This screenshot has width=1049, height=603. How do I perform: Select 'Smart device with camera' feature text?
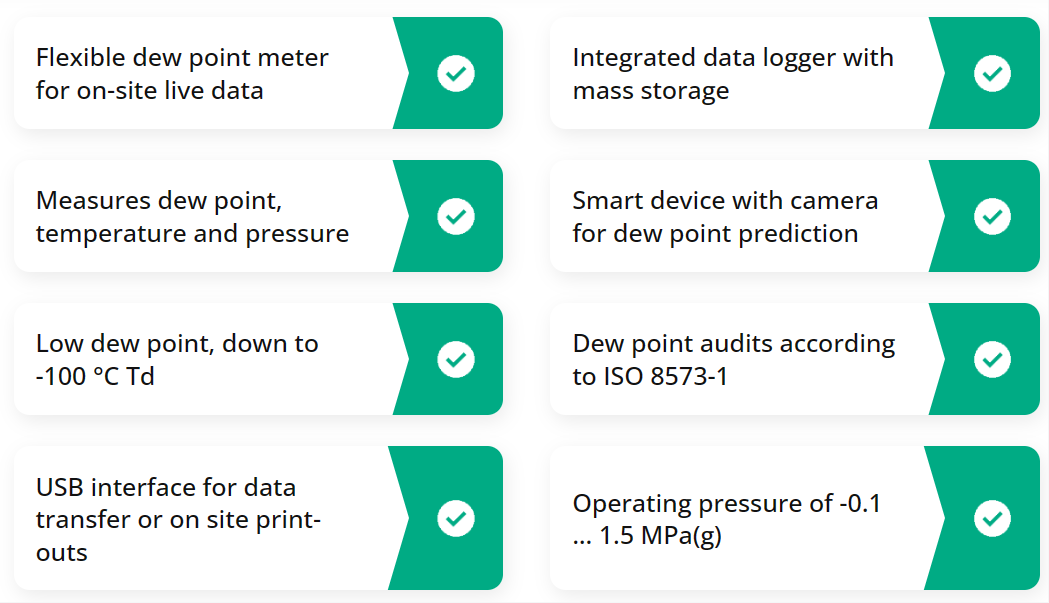coord(725,201)
